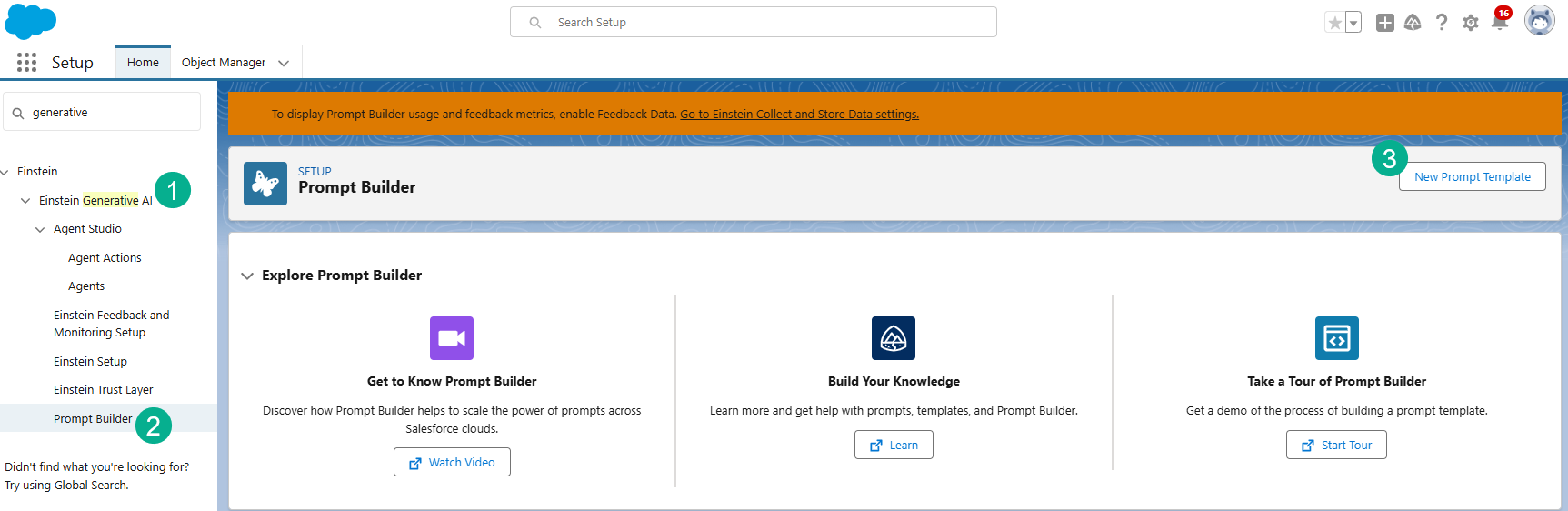
Task: Click the 'SETUP' breadcrumb text above Prompt Builder
Action: [315, 172]
